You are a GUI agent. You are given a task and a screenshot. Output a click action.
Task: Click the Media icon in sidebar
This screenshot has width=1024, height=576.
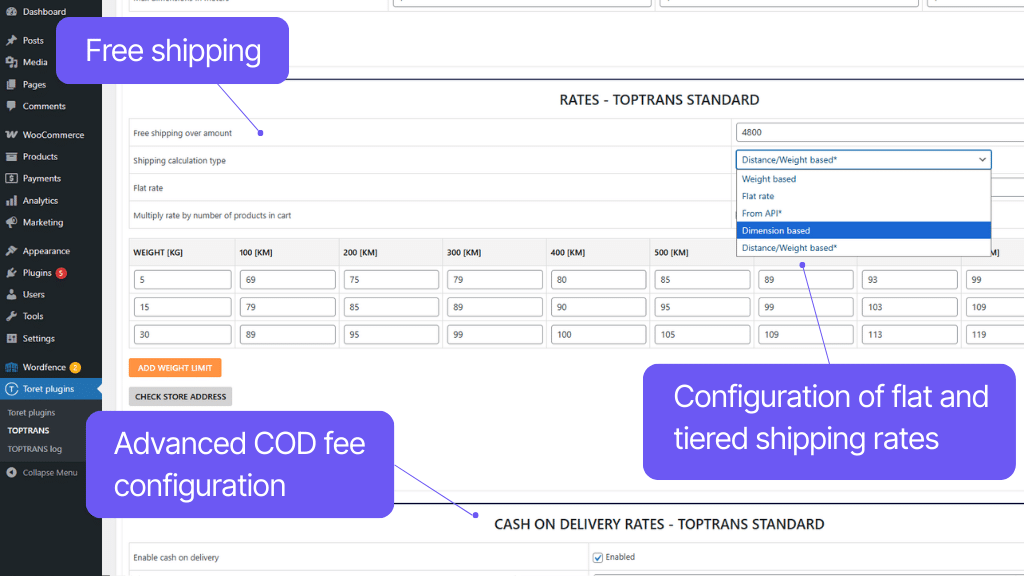pyautogui.click(x=11, y=62)
